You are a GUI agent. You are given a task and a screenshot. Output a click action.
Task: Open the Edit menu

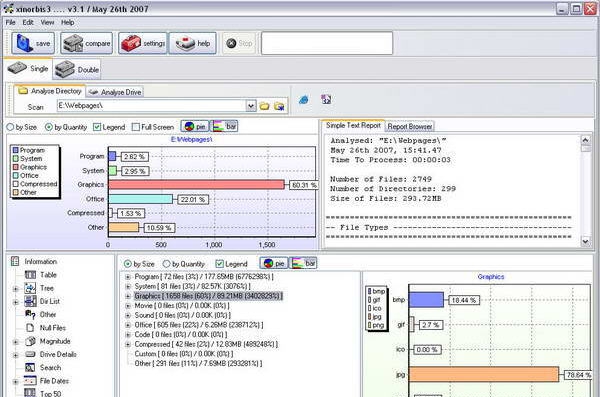[x=28, y=23]
